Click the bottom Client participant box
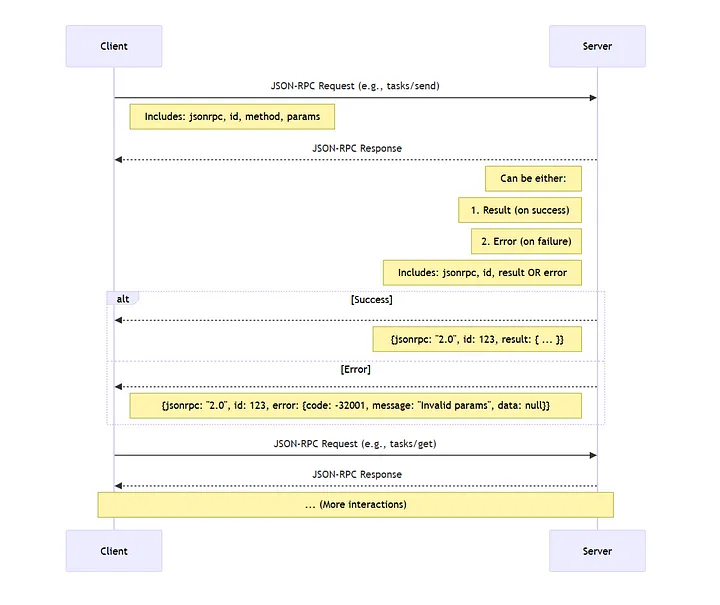Image resolution: width=720 pixels, height=605 pixels. point(114,551)
